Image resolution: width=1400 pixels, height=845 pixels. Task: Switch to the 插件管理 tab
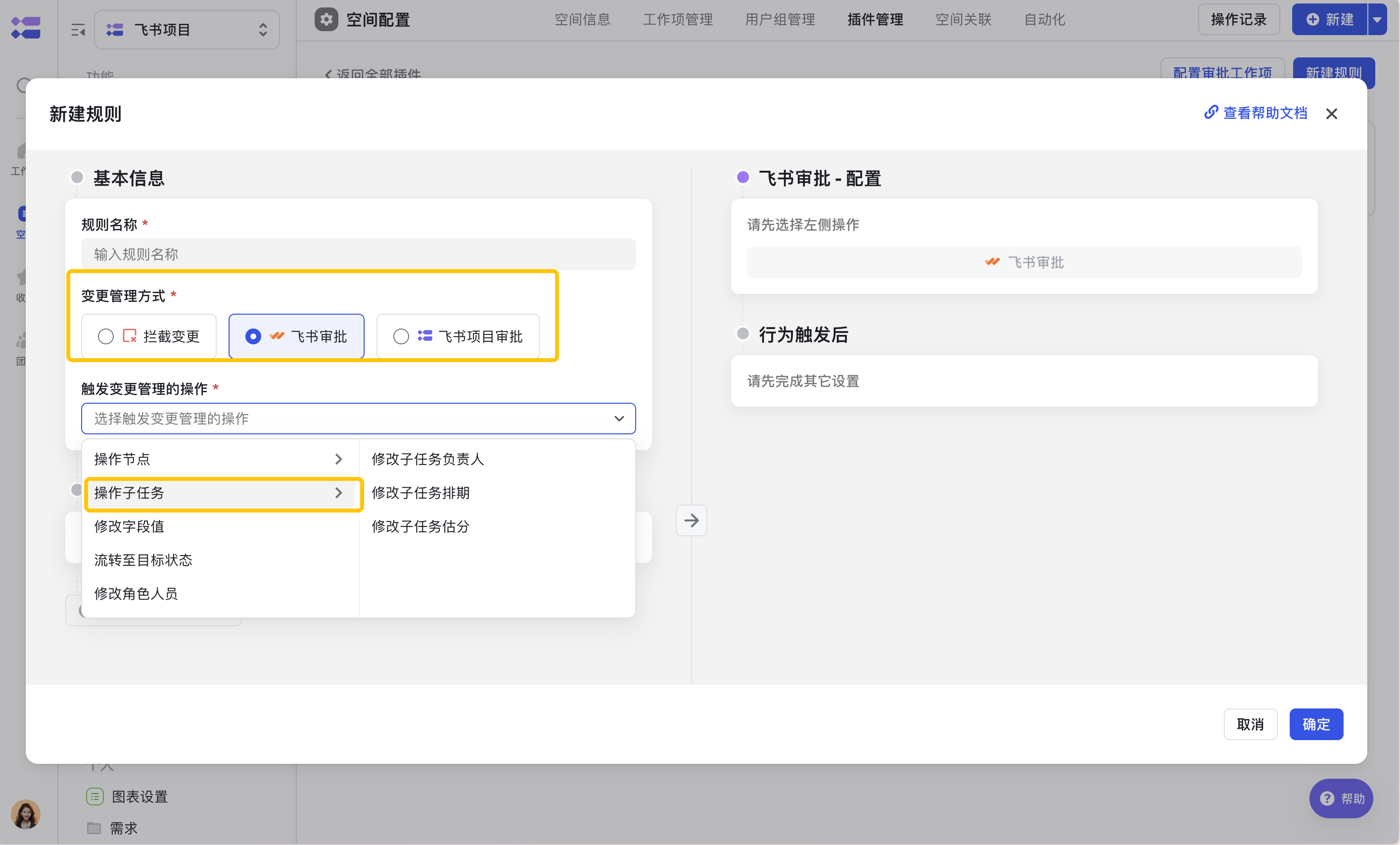[x=875, y=19]
